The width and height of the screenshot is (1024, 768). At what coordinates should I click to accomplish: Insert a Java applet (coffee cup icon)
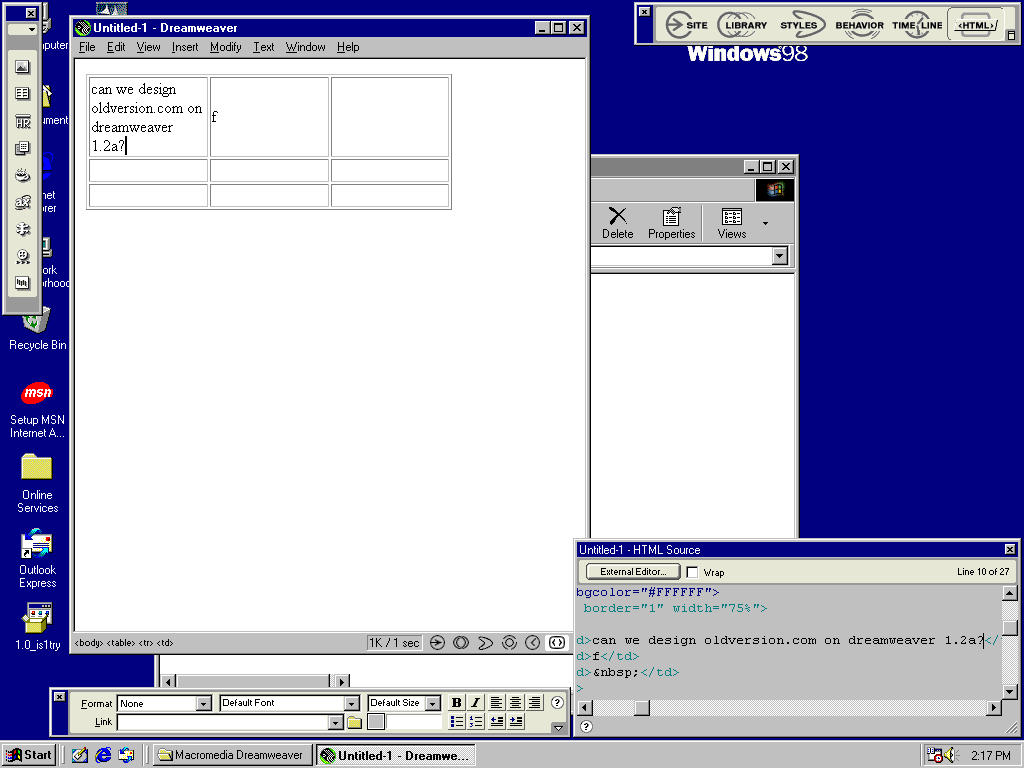coord(22,175)
